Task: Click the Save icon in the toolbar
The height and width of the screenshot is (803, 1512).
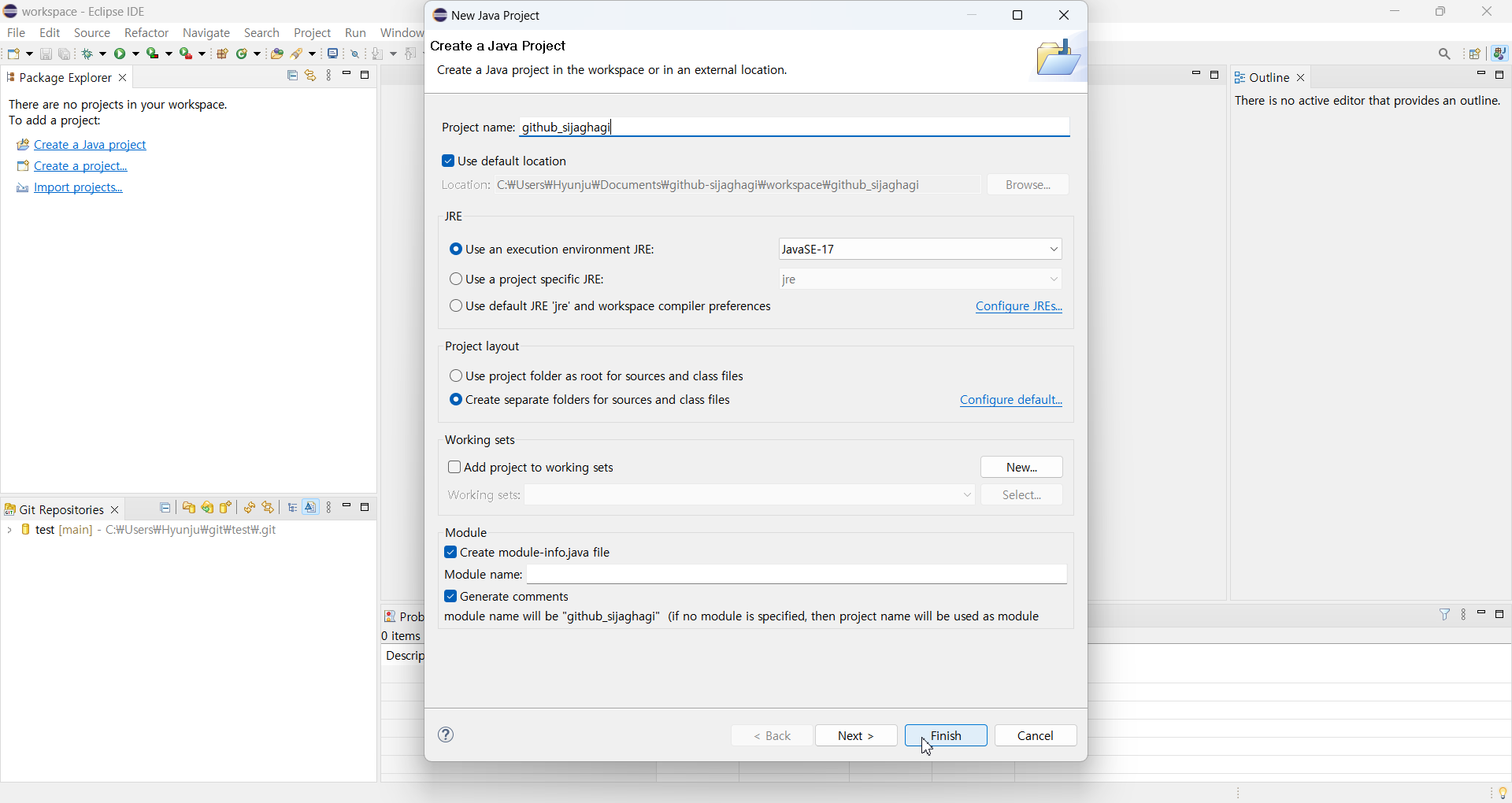Action: 46,54
